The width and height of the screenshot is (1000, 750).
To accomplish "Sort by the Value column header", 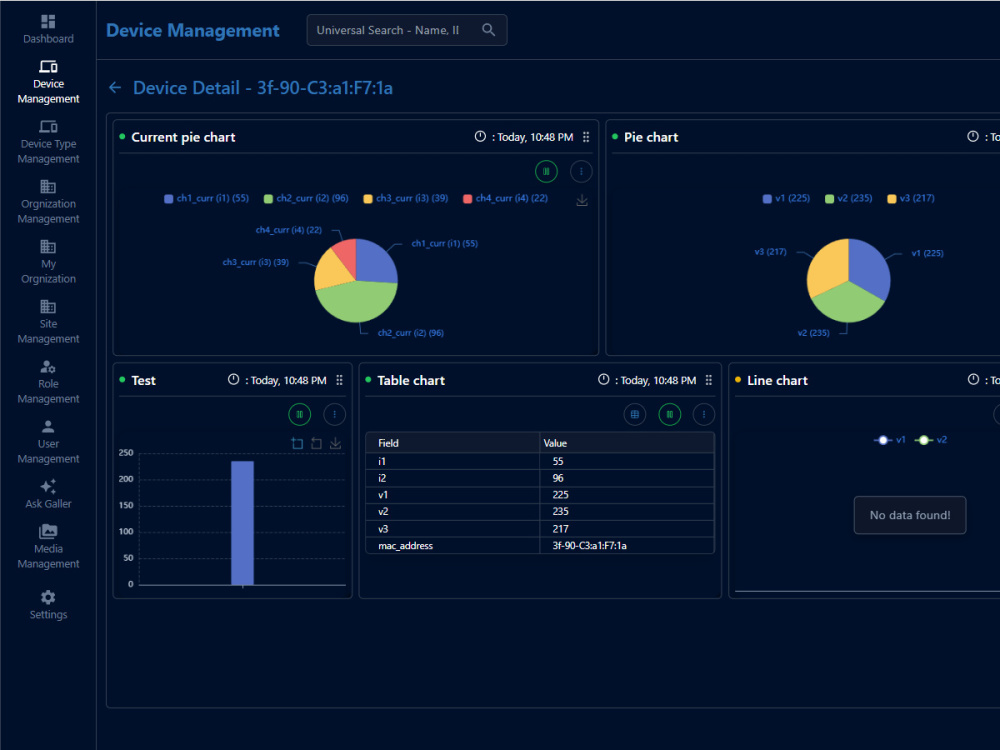I will 627,443.
